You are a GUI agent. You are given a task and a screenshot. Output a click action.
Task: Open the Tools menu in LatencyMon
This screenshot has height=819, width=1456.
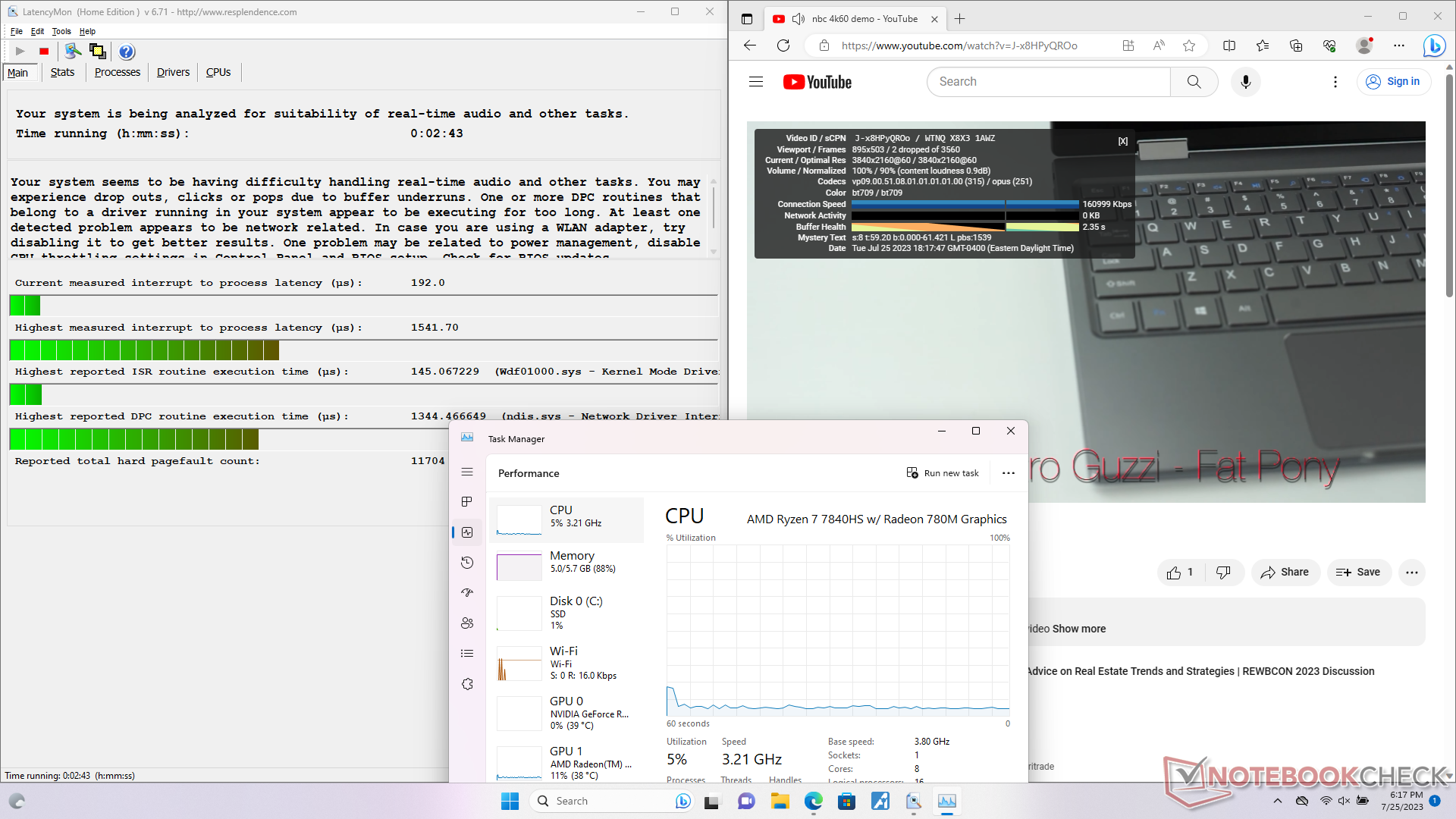[x=61, y=31]
